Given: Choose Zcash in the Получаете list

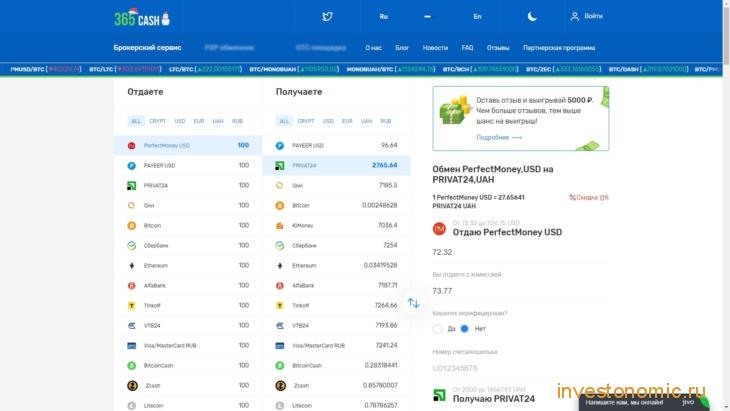Looking at the screenshot, I should pyautogui.click(x=337, y=386).
